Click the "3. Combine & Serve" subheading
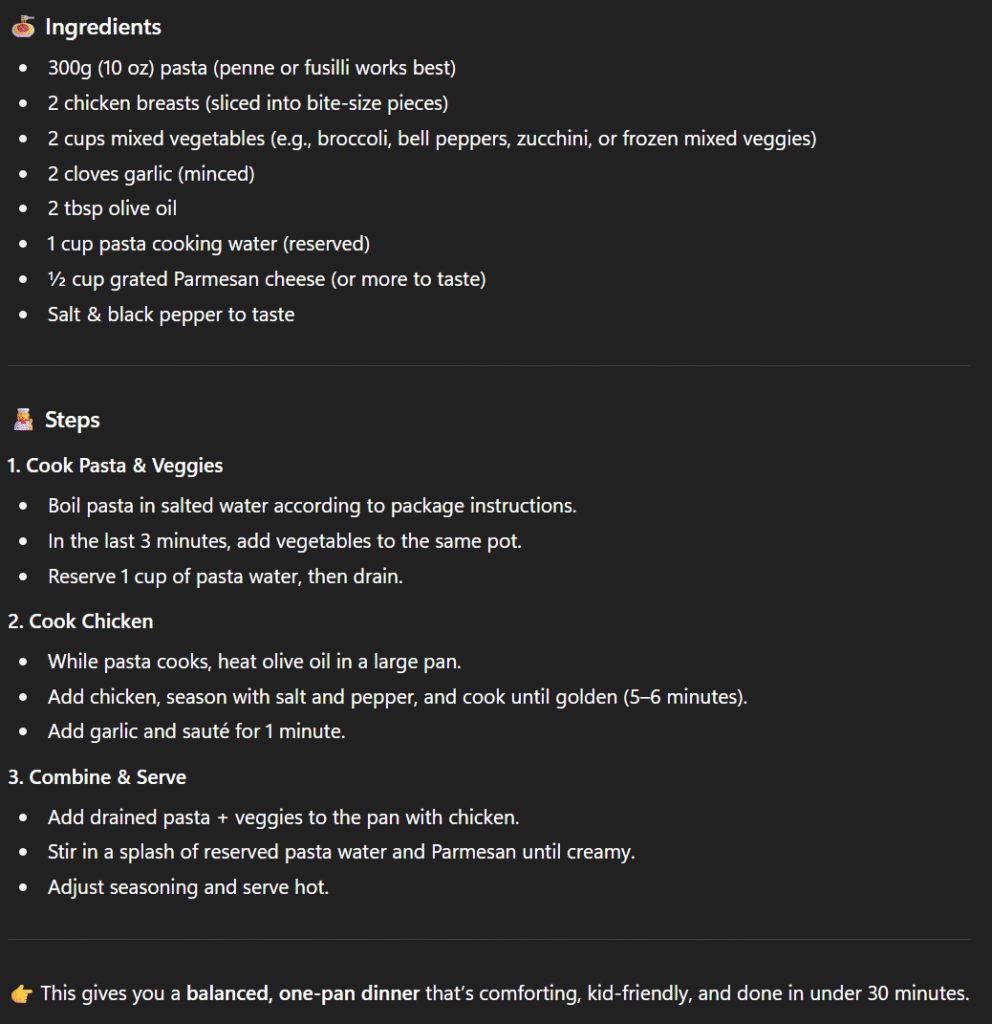The image size is (992, 1024). coord(97,778)
